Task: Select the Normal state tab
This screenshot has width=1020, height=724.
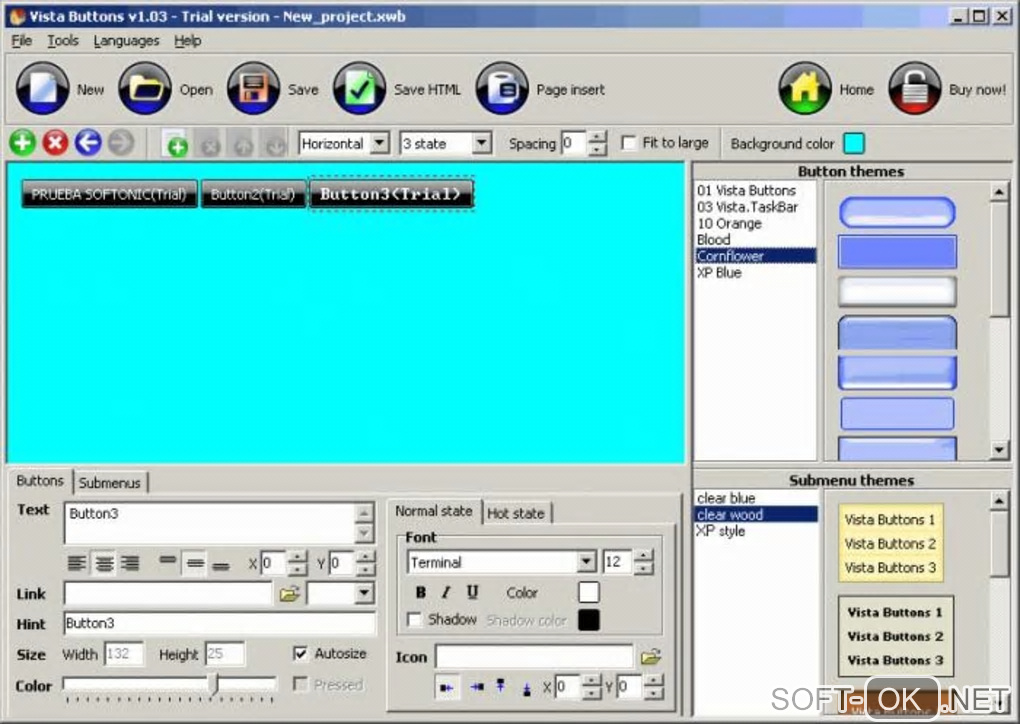Action: click(x=434, y=511)
